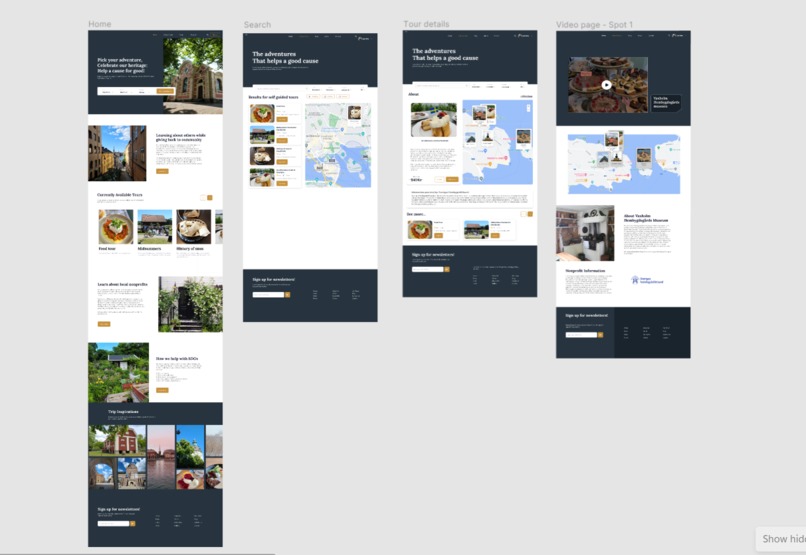Click gold button on second search result
The image size is (806, 555).
pyautogui.click(x=282, y=140)
